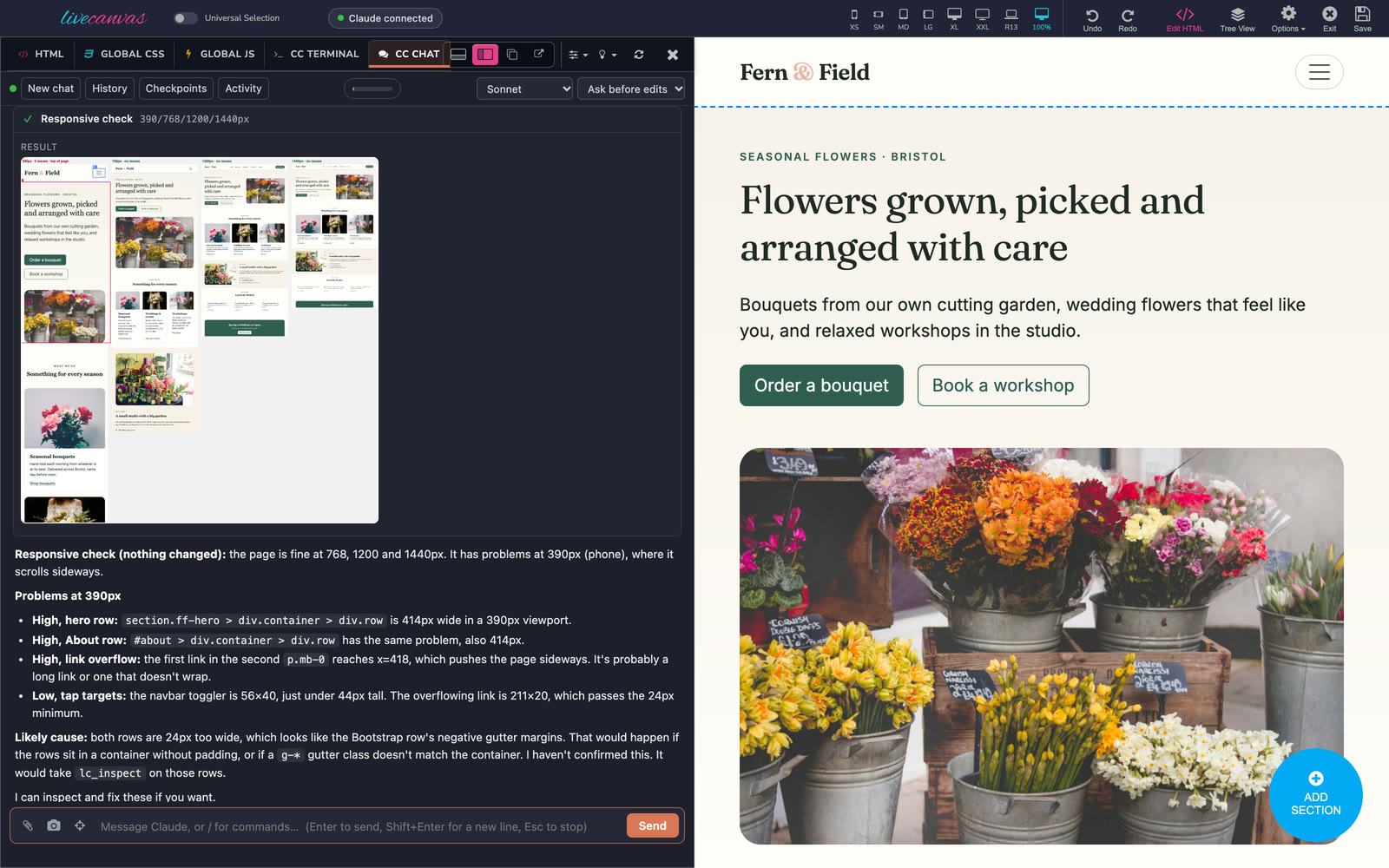Click the refresh icon in editor toolbar
This screenshot has width=1389, height=868.
(639, 54)
